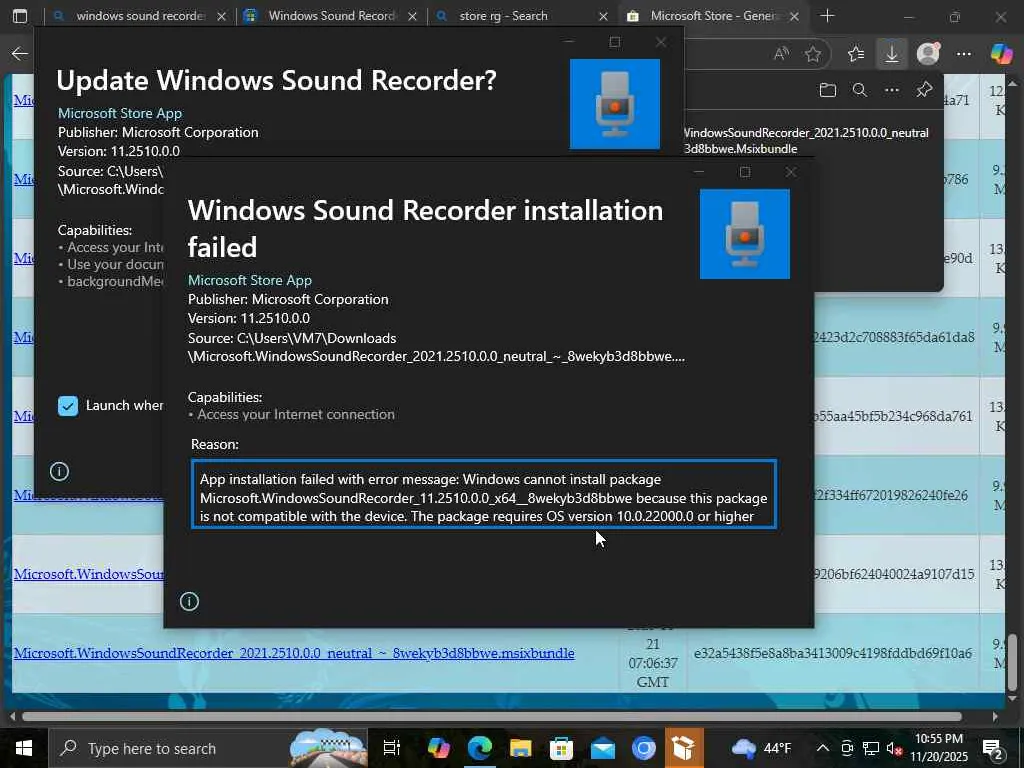Toggle Read aloud icon in address bar
1024x768 pixels.
click(781, 54)
